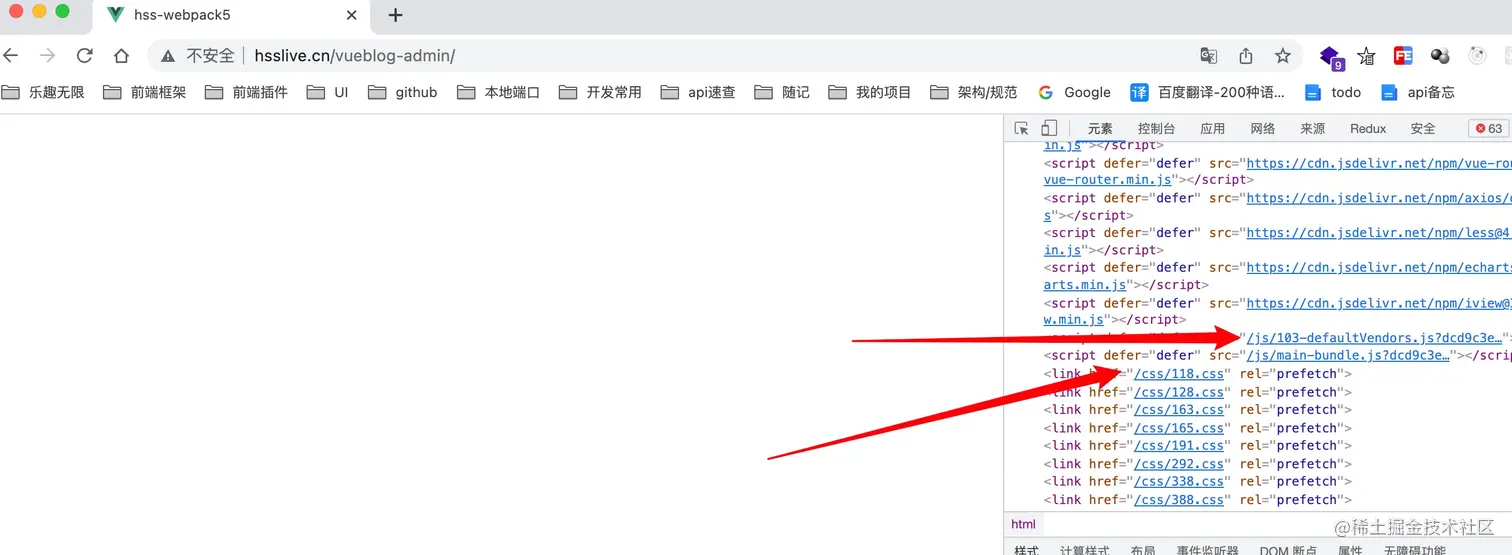Open the UI bookmark folder
Screen dimensions: 1512x555
(328, 92)
